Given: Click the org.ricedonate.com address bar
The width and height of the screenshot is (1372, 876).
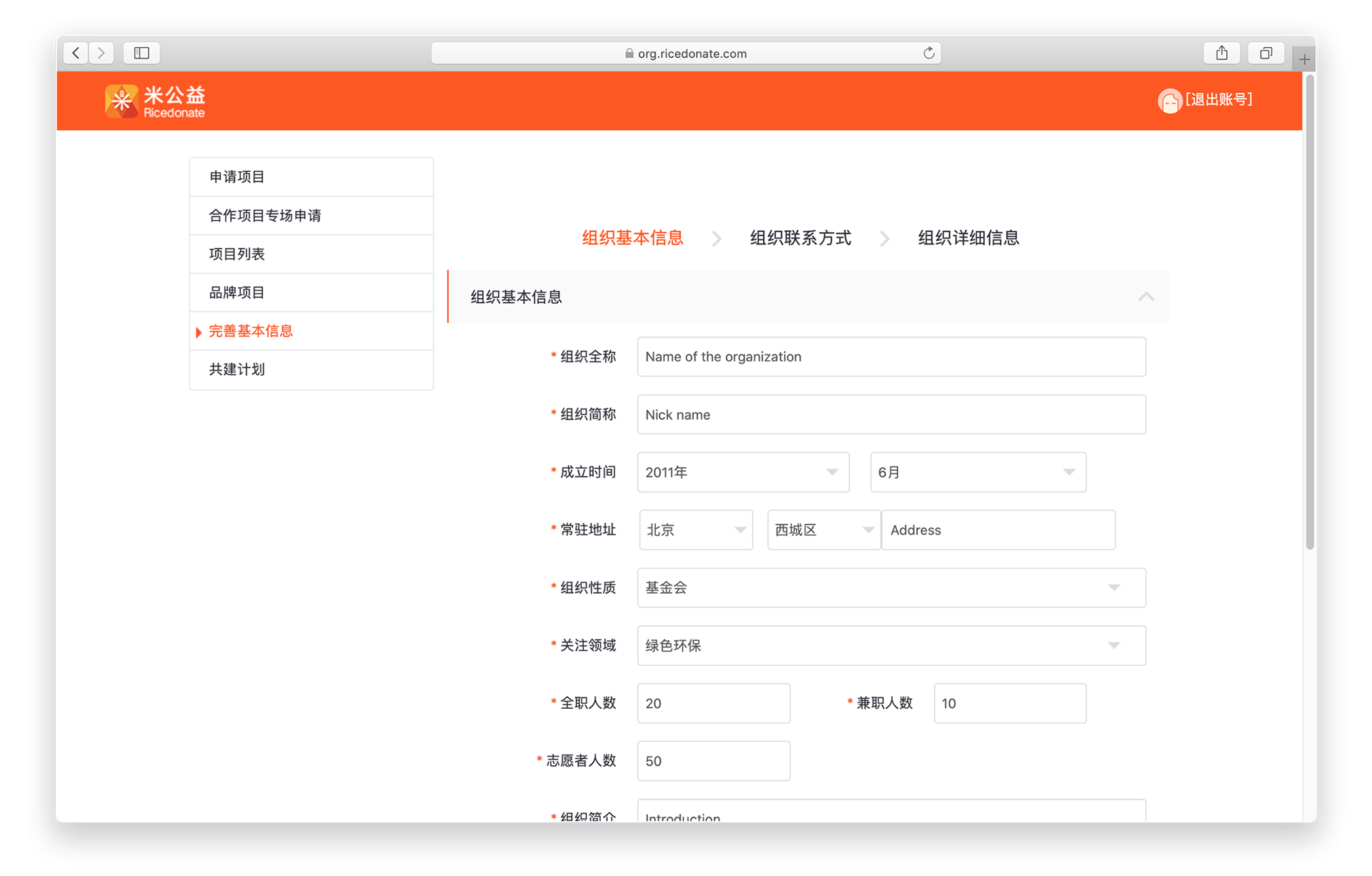Looking at the screenshot, I should [685, 54].
